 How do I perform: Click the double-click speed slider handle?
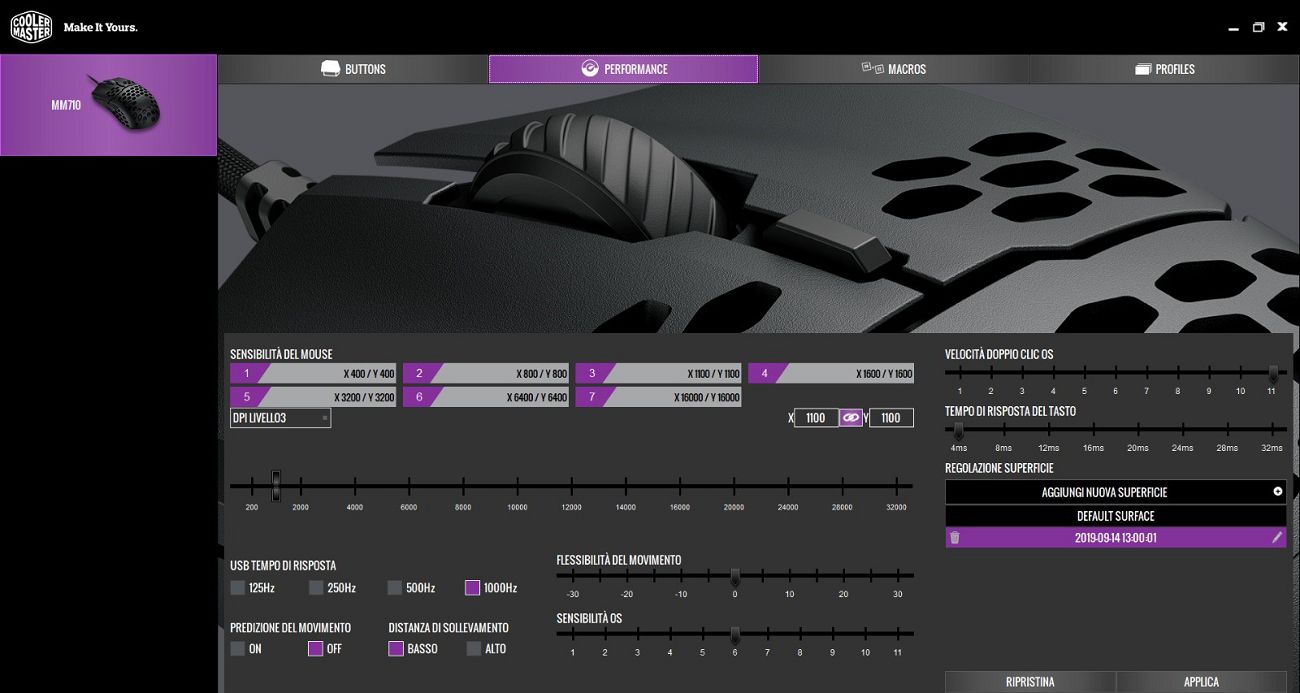coord(1273,373)
